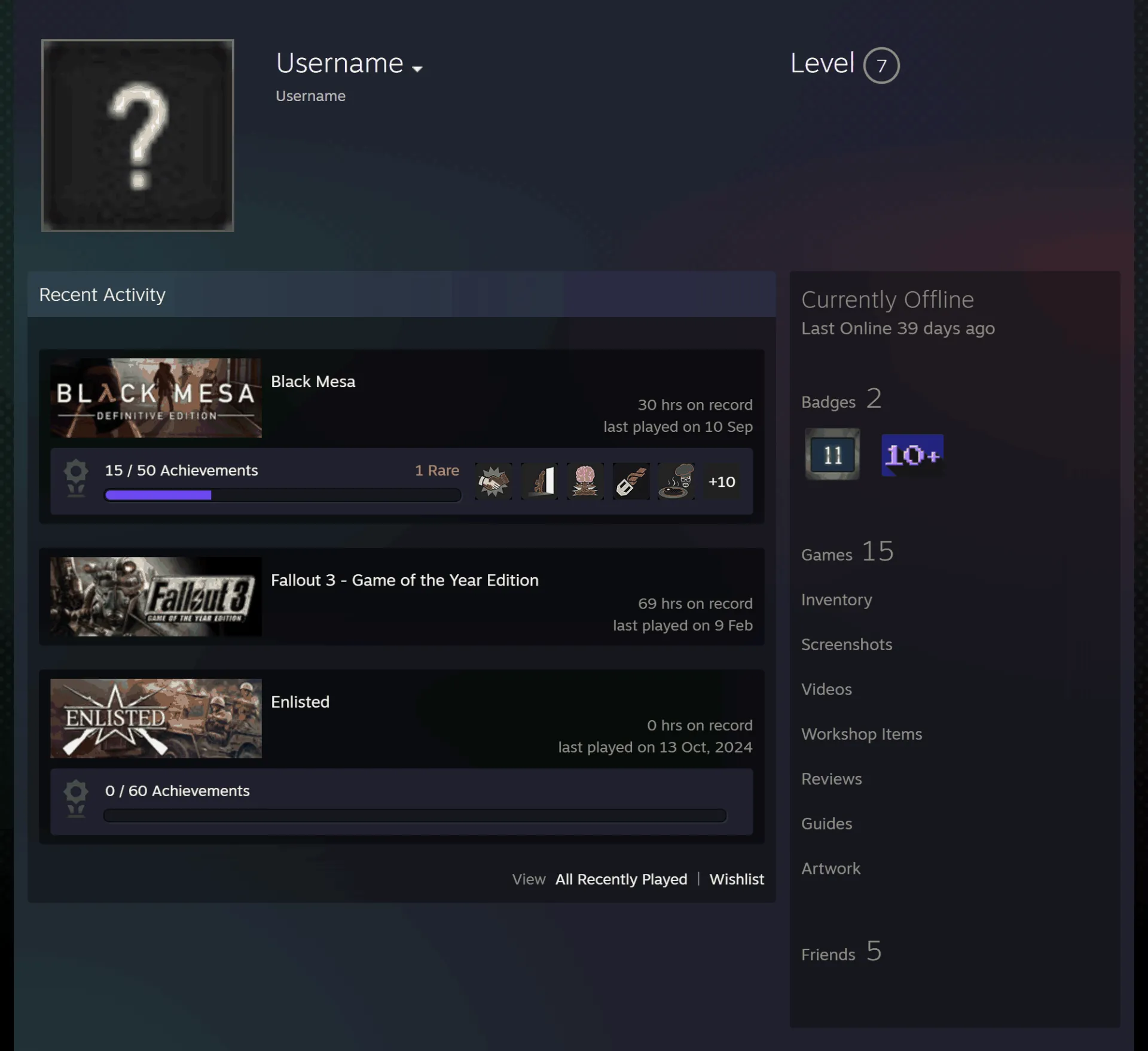Screen dimensions: 1148x1051
Task: Click the Enlisted achievements trophy icon
Action: (76, 799)
